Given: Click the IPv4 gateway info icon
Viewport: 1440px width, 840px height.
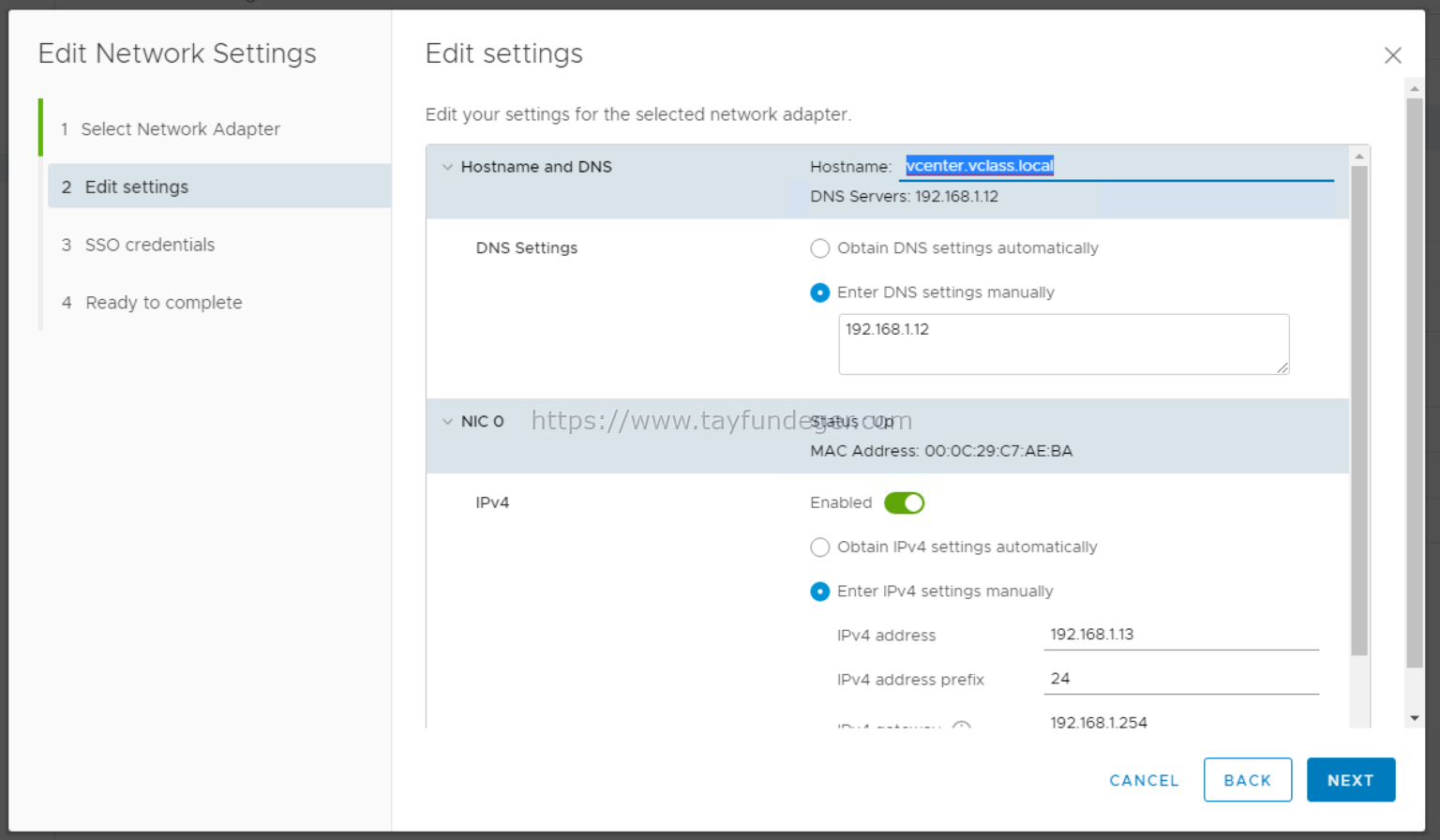Looking at the screenshot, I should 962,727.
